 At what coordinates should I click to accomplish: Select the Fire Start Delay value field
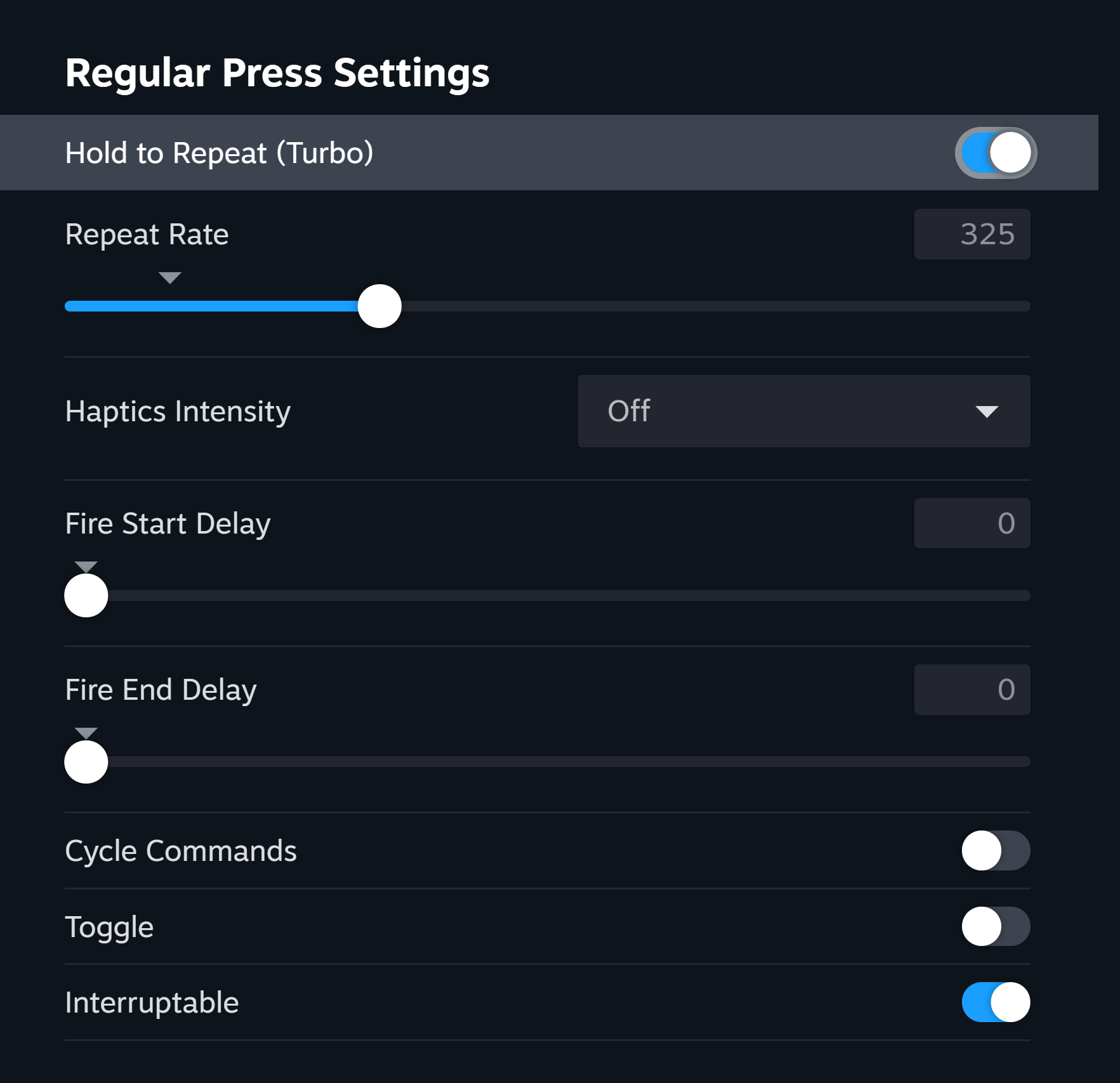pos(972,523)
